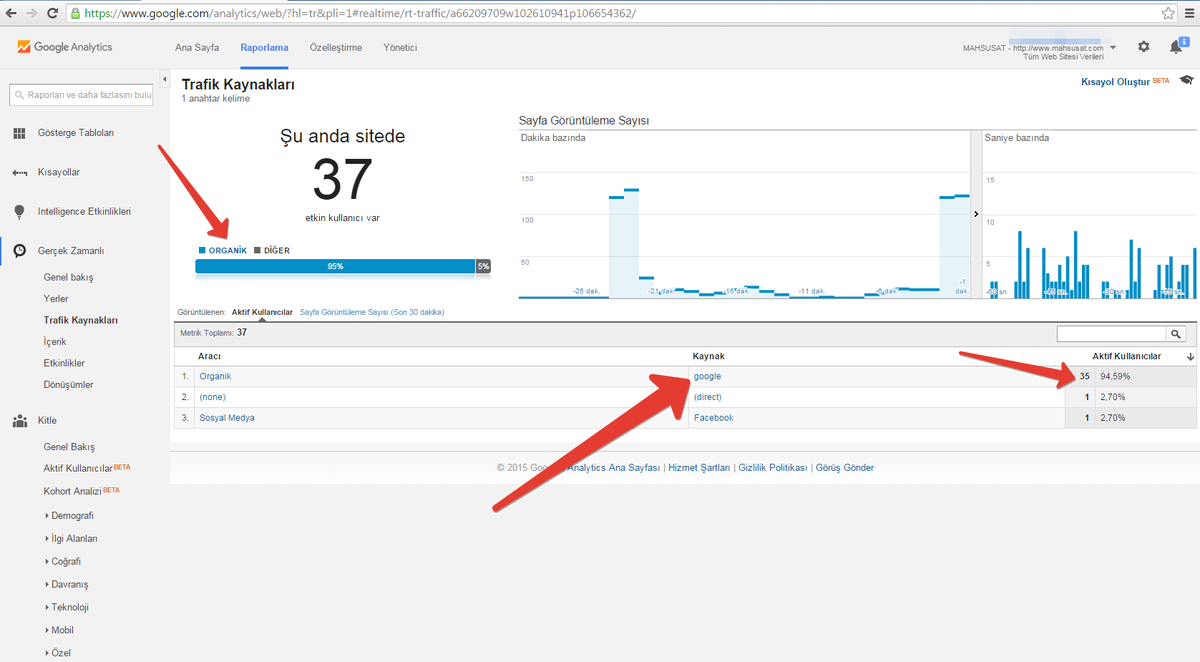Open the Yönetici tab
The width and height of the screenshot is (1200, 662).
pos(400,47)
